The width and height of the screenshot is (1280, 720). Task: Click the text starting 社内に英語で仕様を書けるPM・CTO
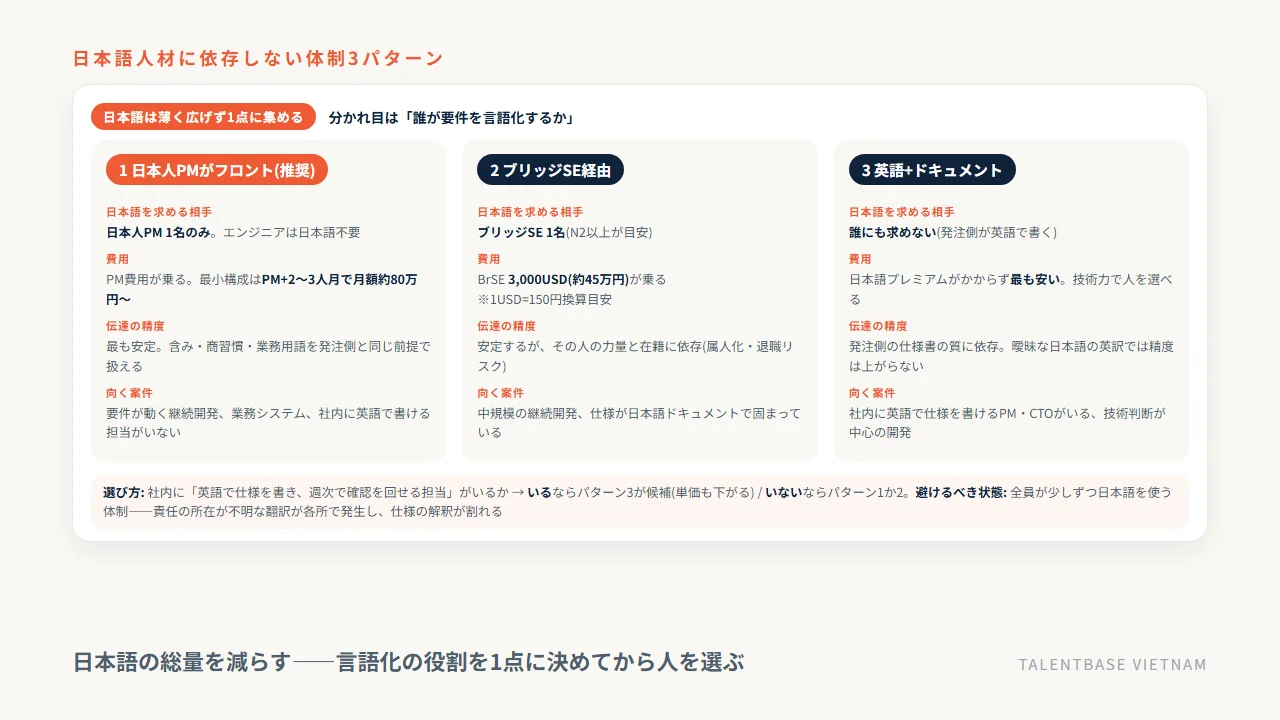1008,423
